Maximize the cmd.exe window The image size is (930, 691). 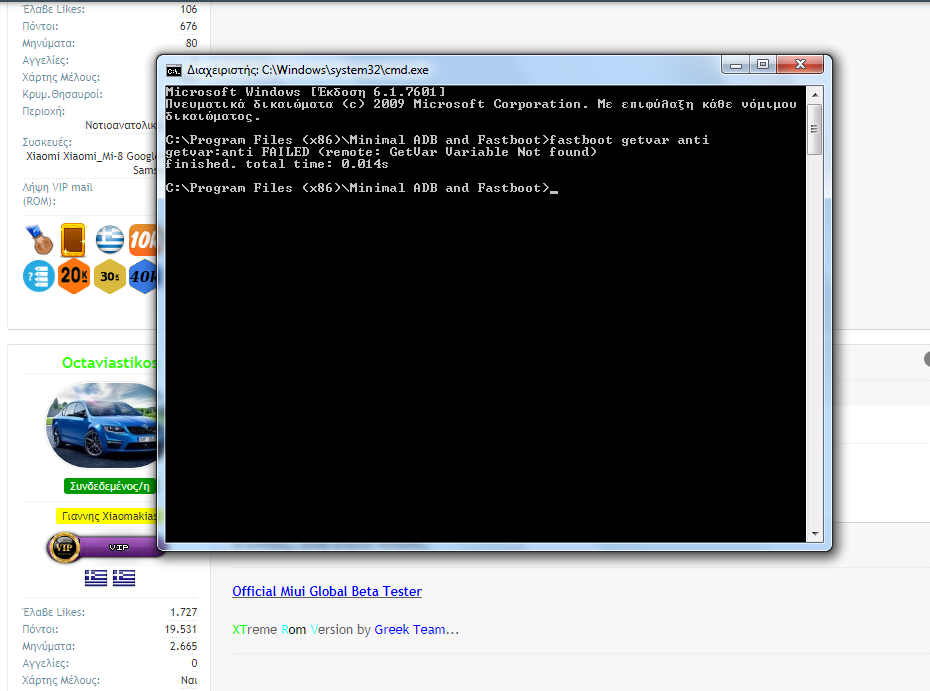point(762,65)
